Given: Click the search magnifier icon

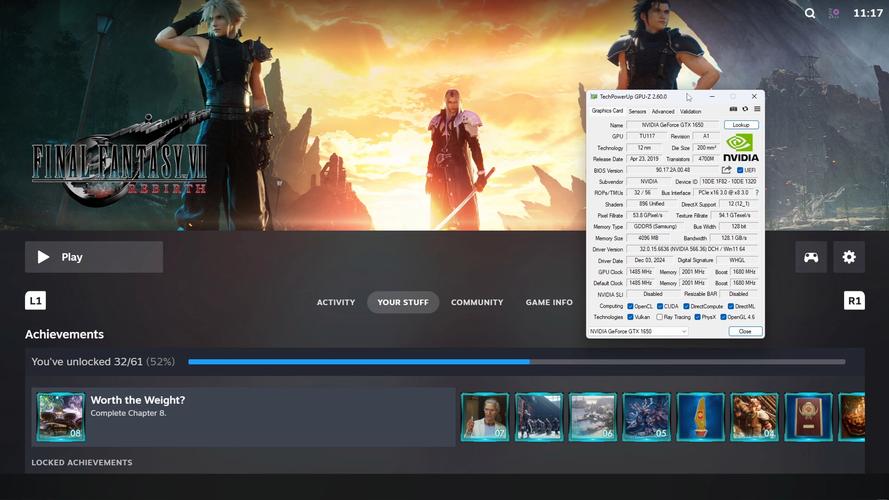Looking at the screenshot, I should coord(810,13).
